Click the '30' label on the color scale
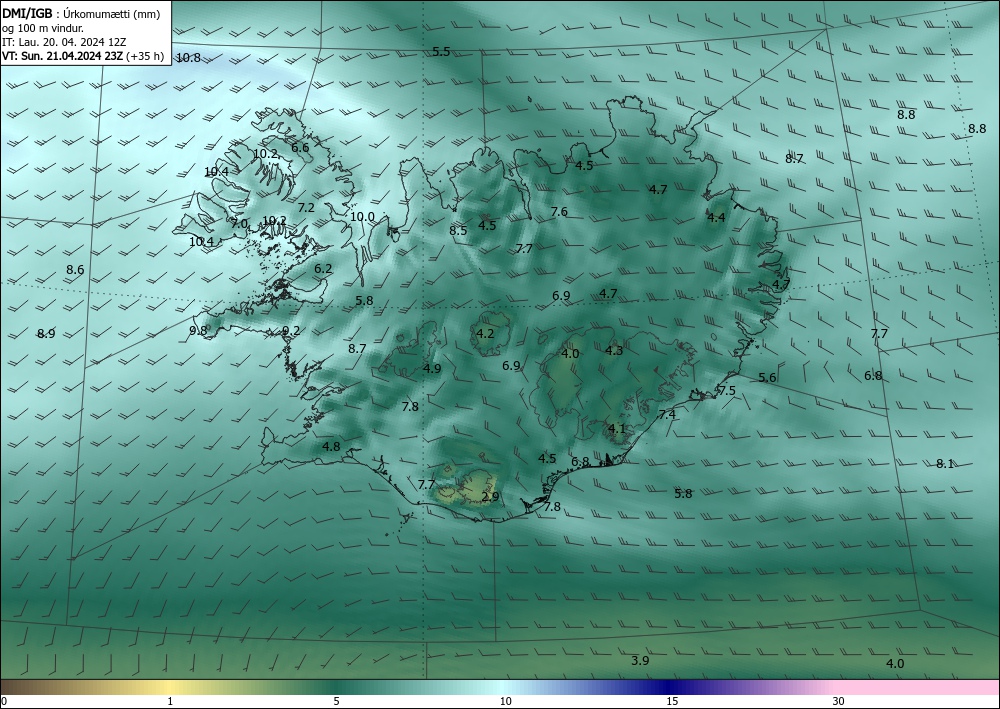Image resolution: width=1000 pixels, height=709 pixels. click(x=839, y=701)
